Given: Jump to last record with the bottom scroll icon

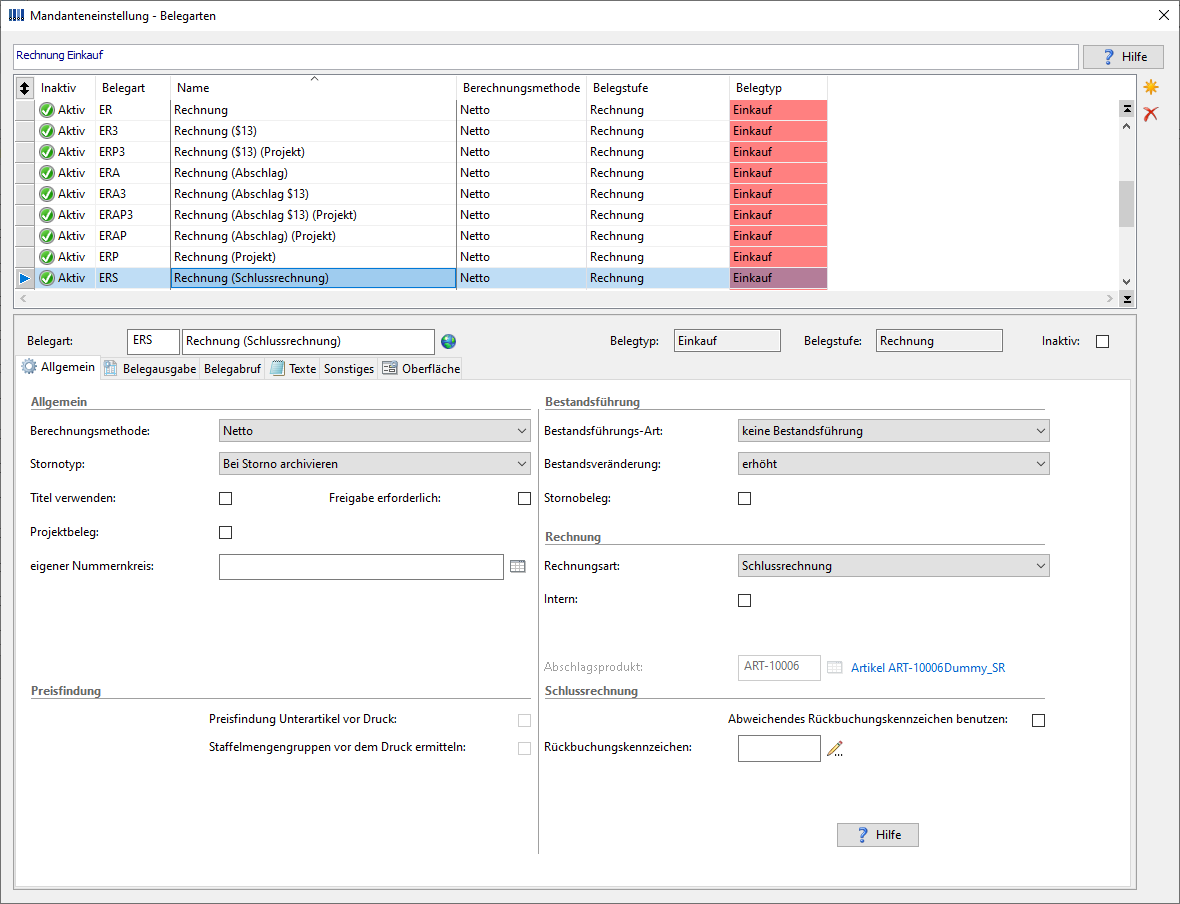Looking at the screenshot, I should click(1127, 299).
